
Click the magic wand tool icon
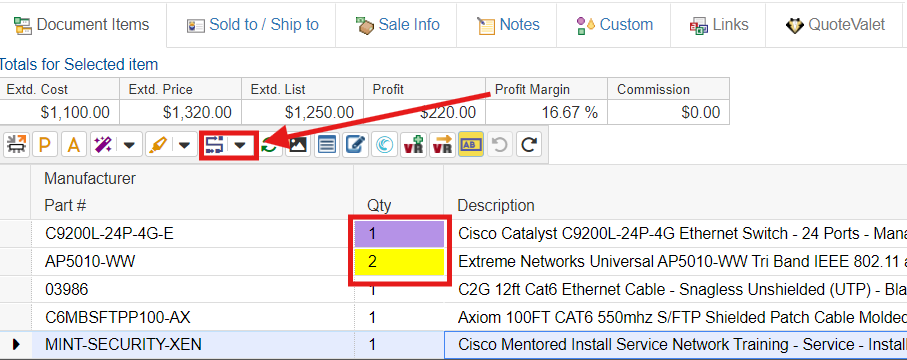coord(104,145)
